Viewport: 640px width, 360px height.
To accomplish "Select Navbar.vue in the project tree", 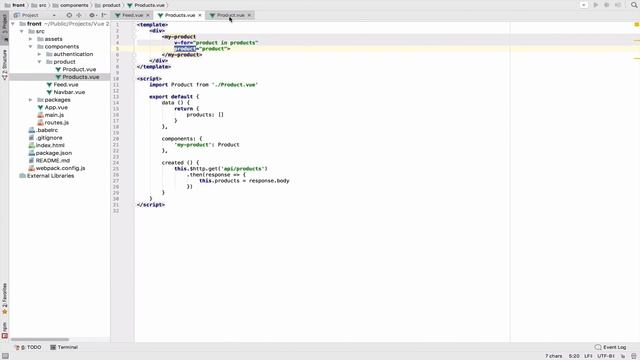I will (65, 92).
